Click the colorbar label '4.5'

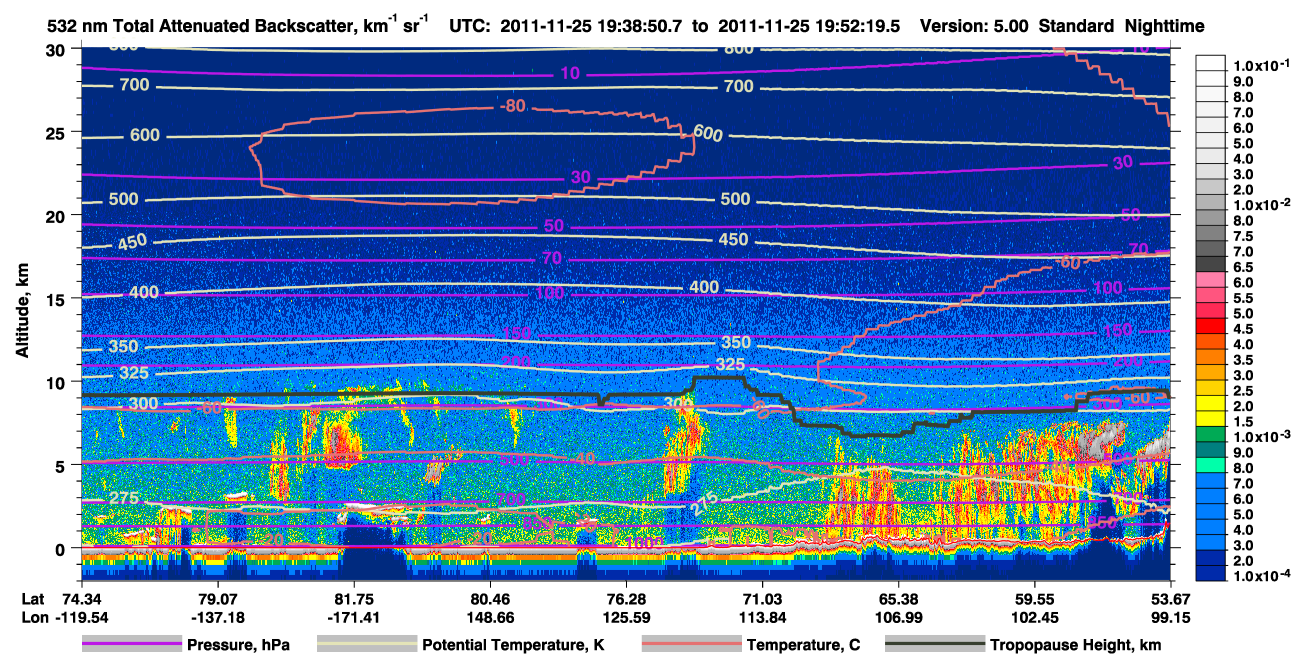1244,329
